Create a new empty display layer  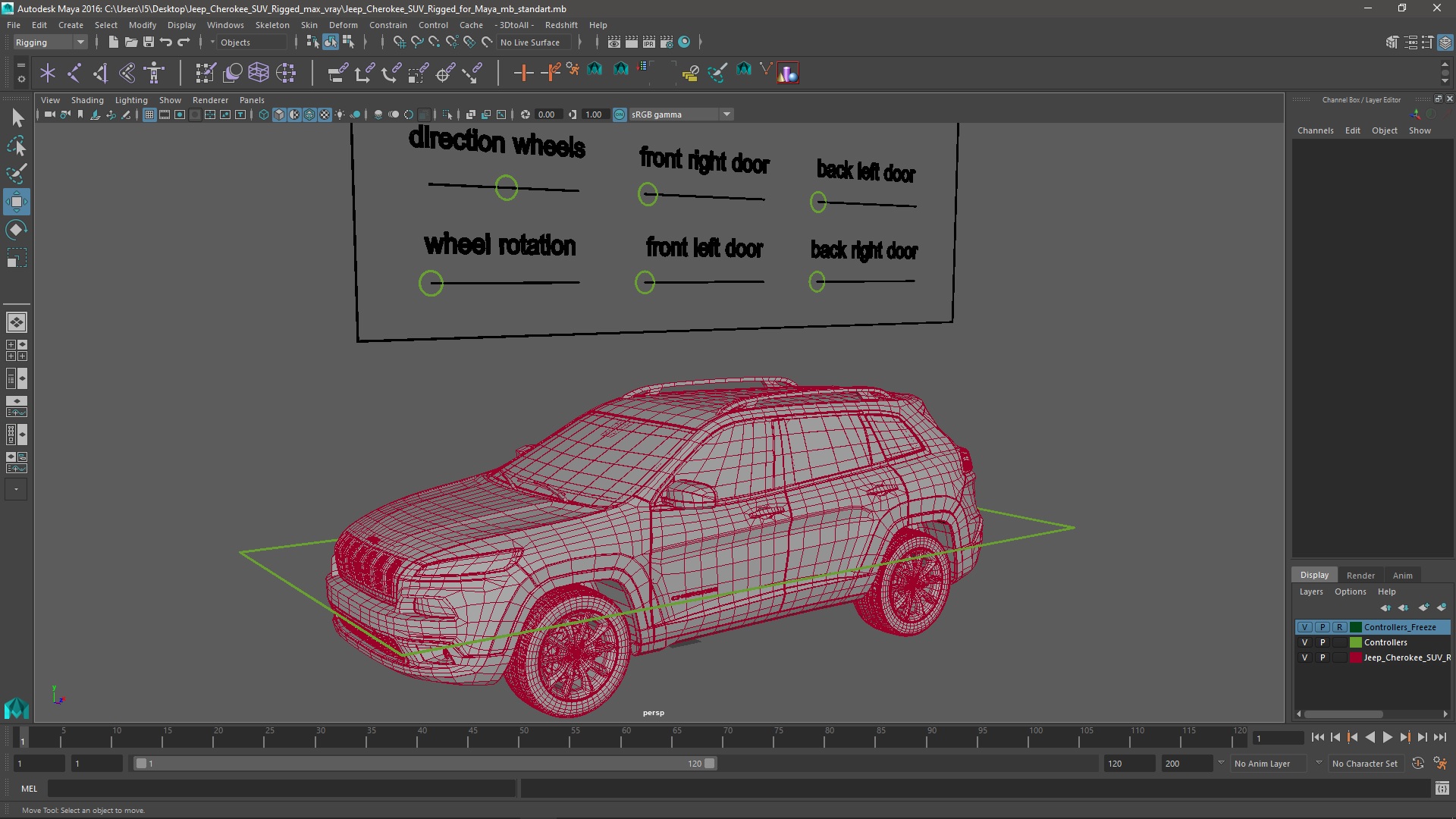pyautogui.click(x=1423, y=607)
